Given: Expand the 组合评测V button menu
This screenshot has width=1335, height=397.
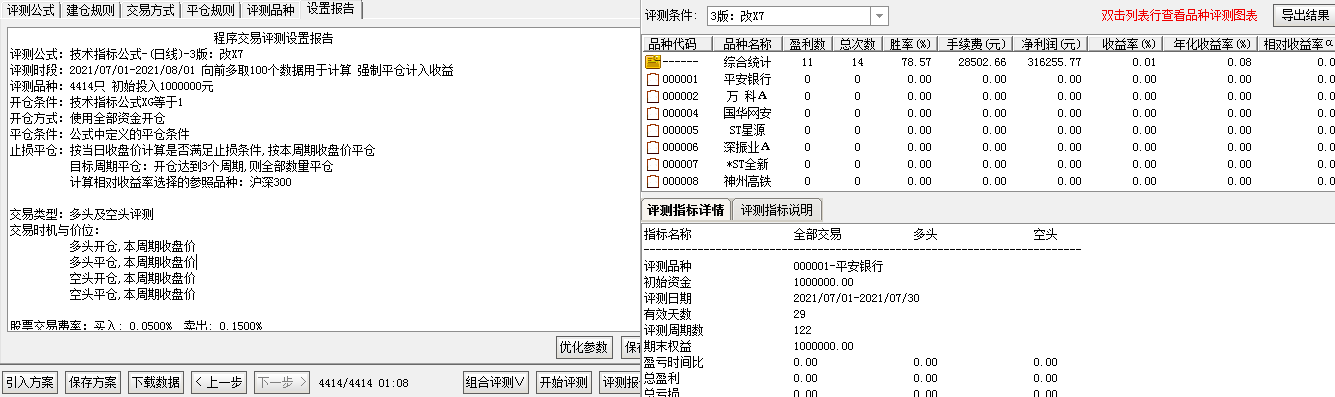Looking at the screenshot, I should (496, 382).
